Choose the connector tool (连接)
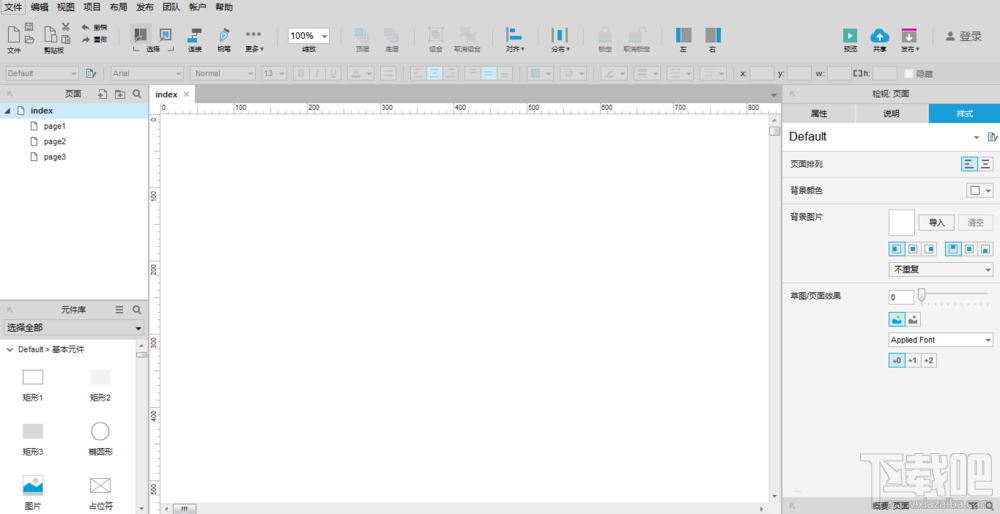The width and height of the screenshot is (1000, 514). pos(195,35)
